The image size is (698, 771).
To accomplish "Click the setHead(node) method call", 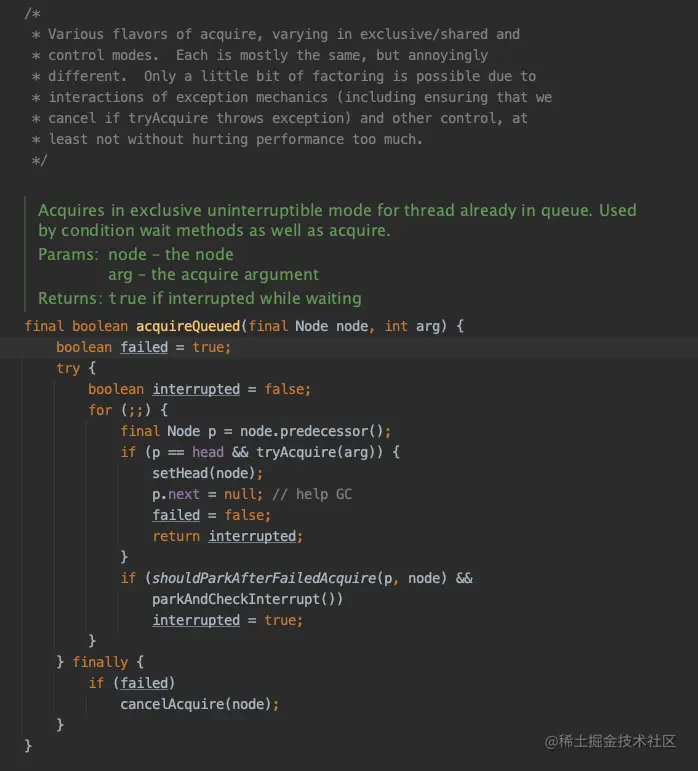I will 207,473.
